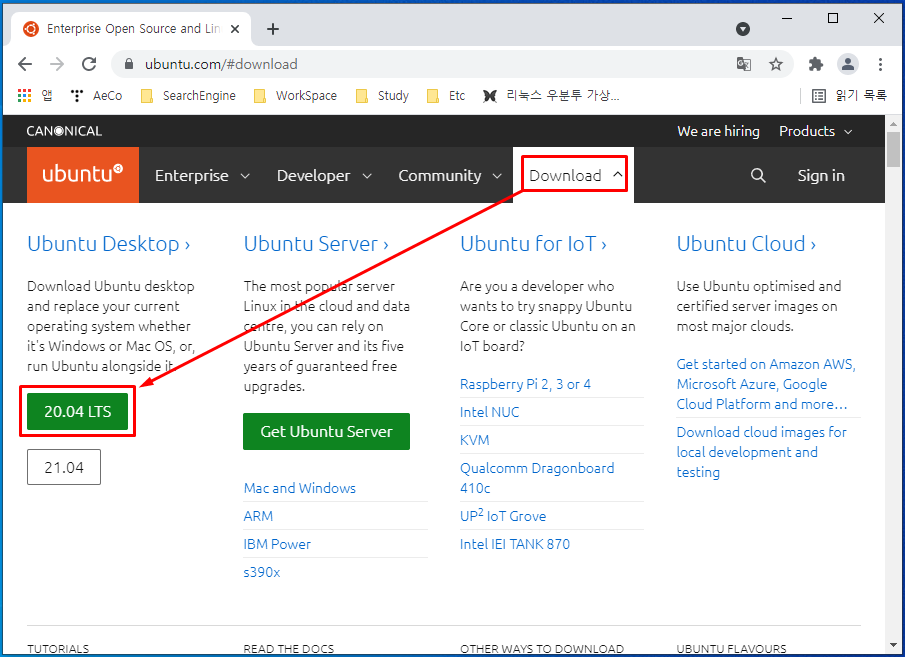Click the green 20.04 LTS button
The height and width of the screenshot is (657, 905).
pyautogui.click(x=77, y=411)
